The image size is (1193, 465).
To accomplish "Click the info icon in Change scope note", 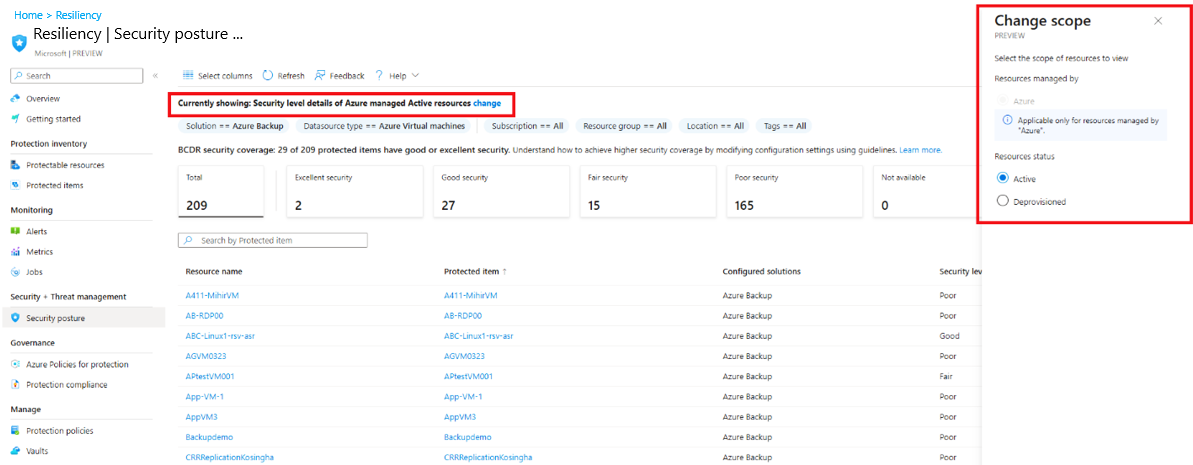I will pos(1007,120).
